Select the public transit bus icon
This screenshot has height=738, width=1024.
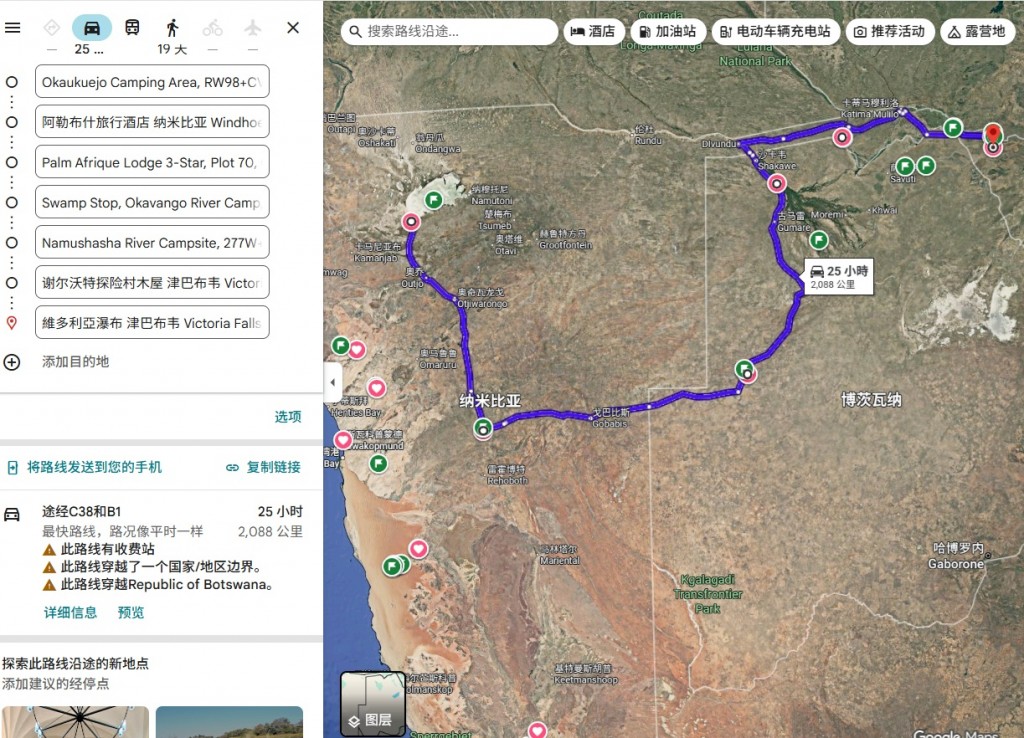(x=132, y=28)
